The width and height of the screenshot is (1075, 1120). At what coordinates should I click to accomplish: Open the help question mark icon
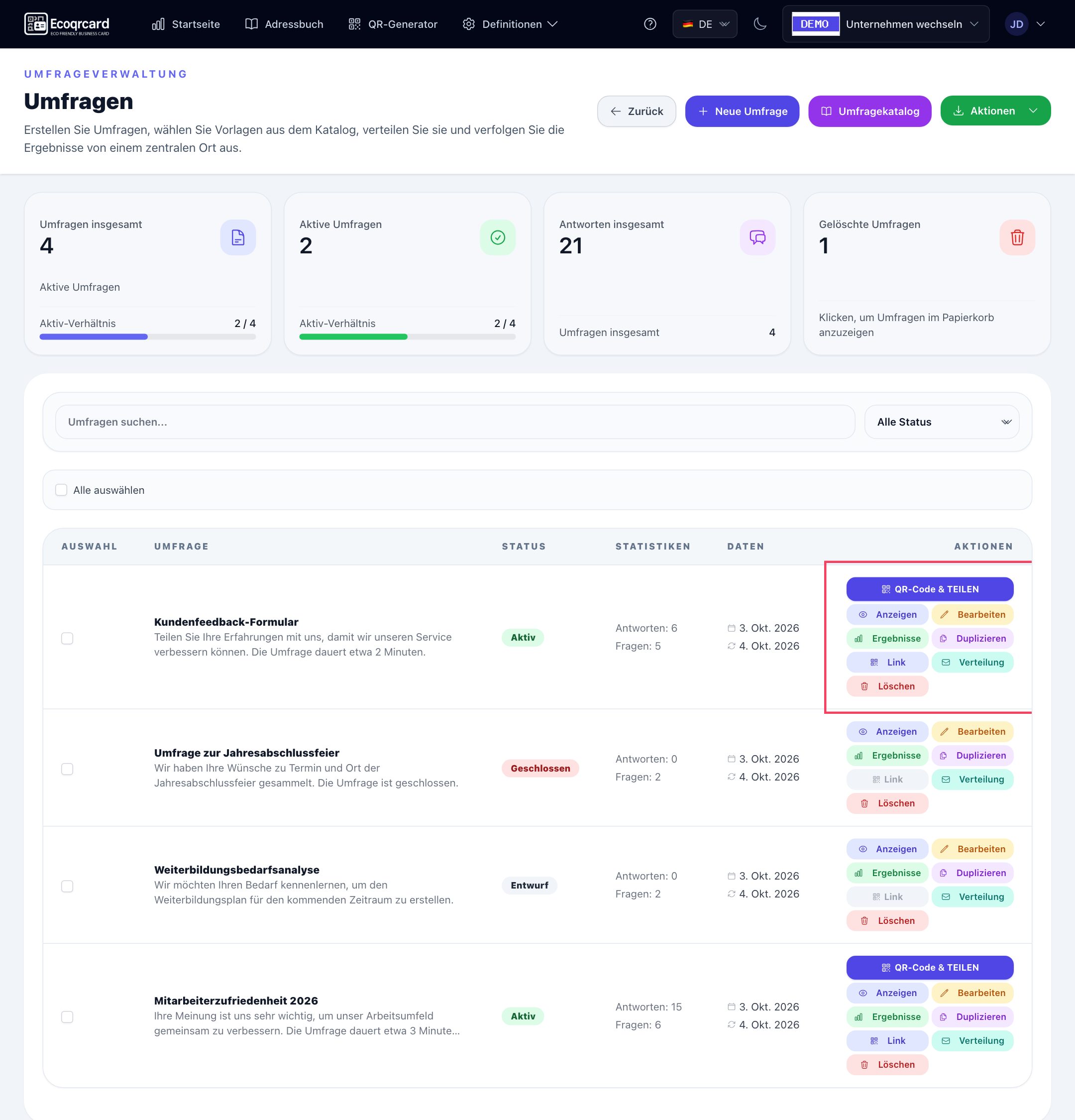coord(649,24)
